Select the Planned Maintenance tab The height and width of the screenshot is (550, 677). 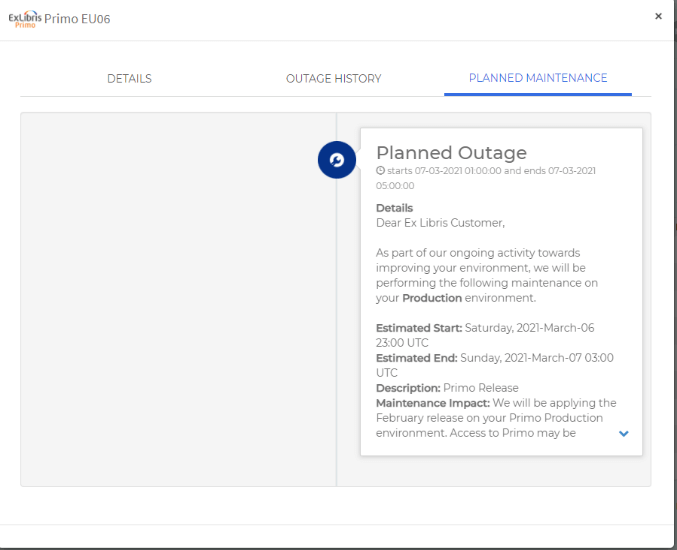click(538, 78)
